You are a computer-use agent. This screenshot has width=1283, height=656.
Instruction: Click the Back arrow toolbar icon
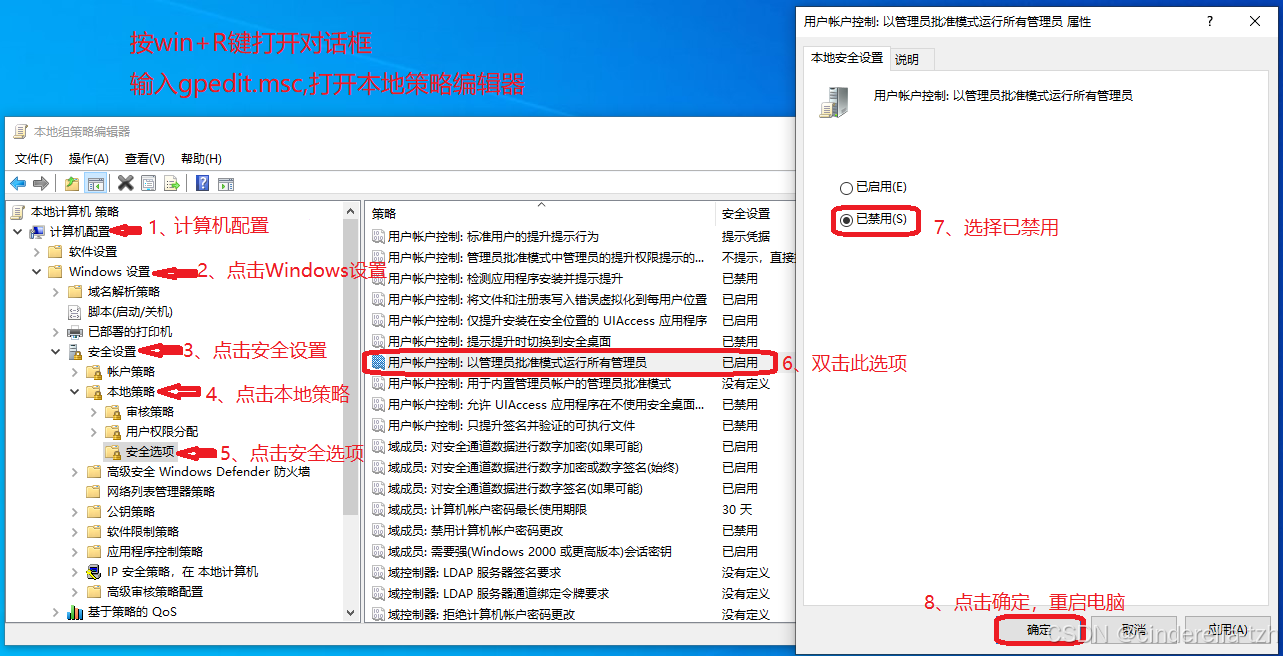[18, 183]
